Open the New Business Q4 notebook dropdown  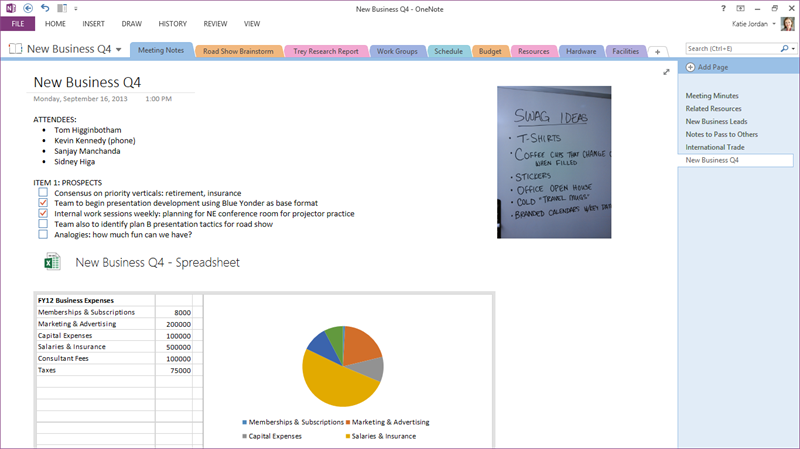click(119, 49)
